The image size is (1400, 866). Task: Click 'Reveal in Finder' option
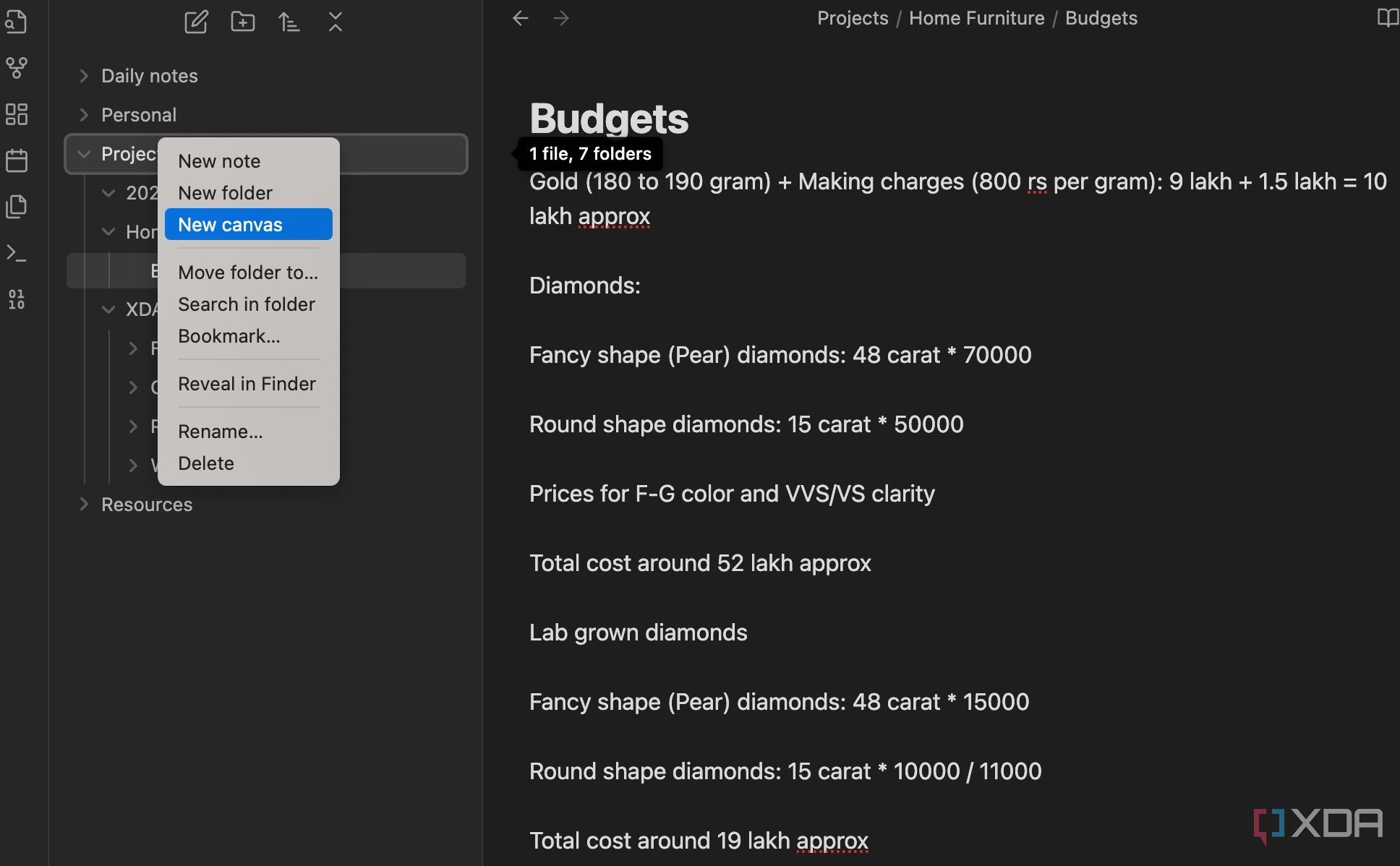(x=247, y=383)
